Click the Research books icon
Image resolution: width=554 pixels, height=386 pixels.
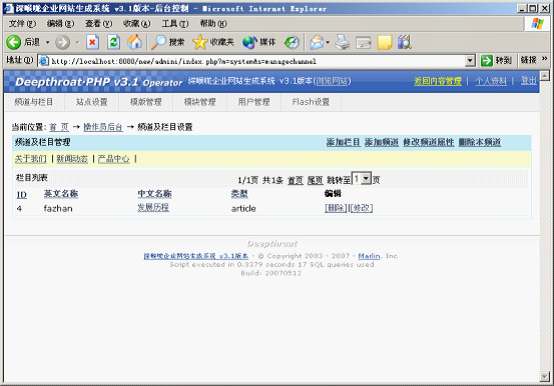pyautogui.click(x=405, y=42)
